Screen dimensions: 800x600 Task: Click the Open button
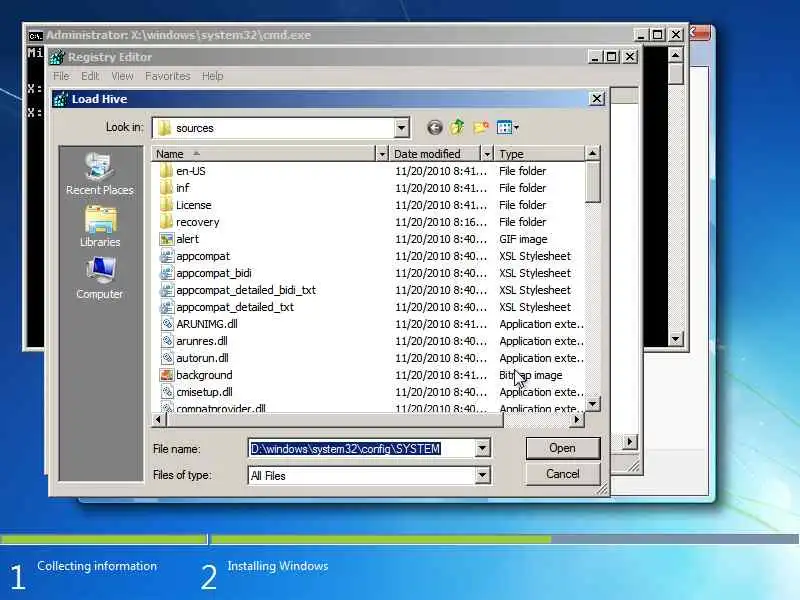563,448
